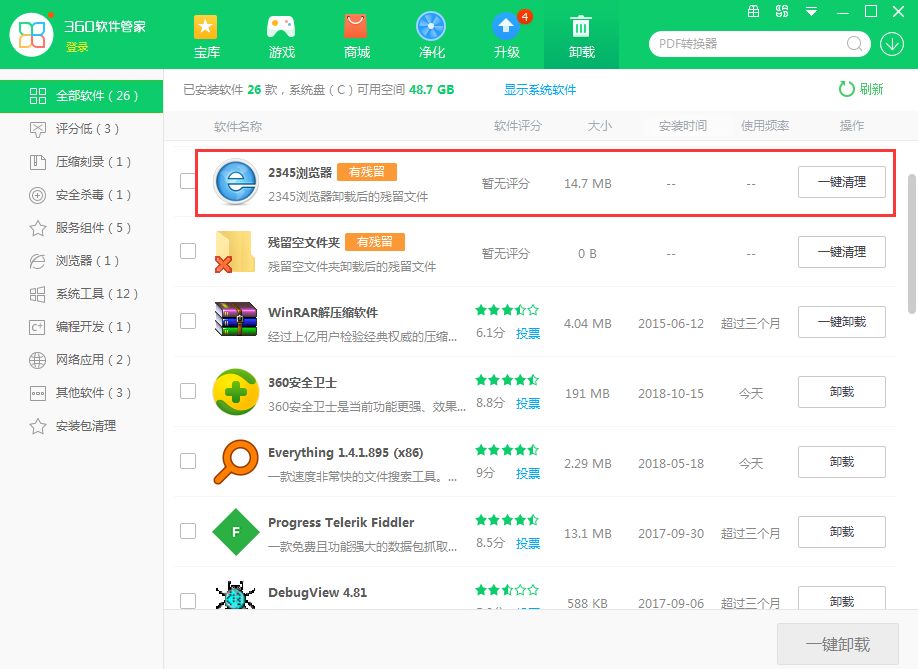918x669 pixels.
Task: Check the Everything 1.4.1.895 checkbox
Action: (x=187, y=461)
